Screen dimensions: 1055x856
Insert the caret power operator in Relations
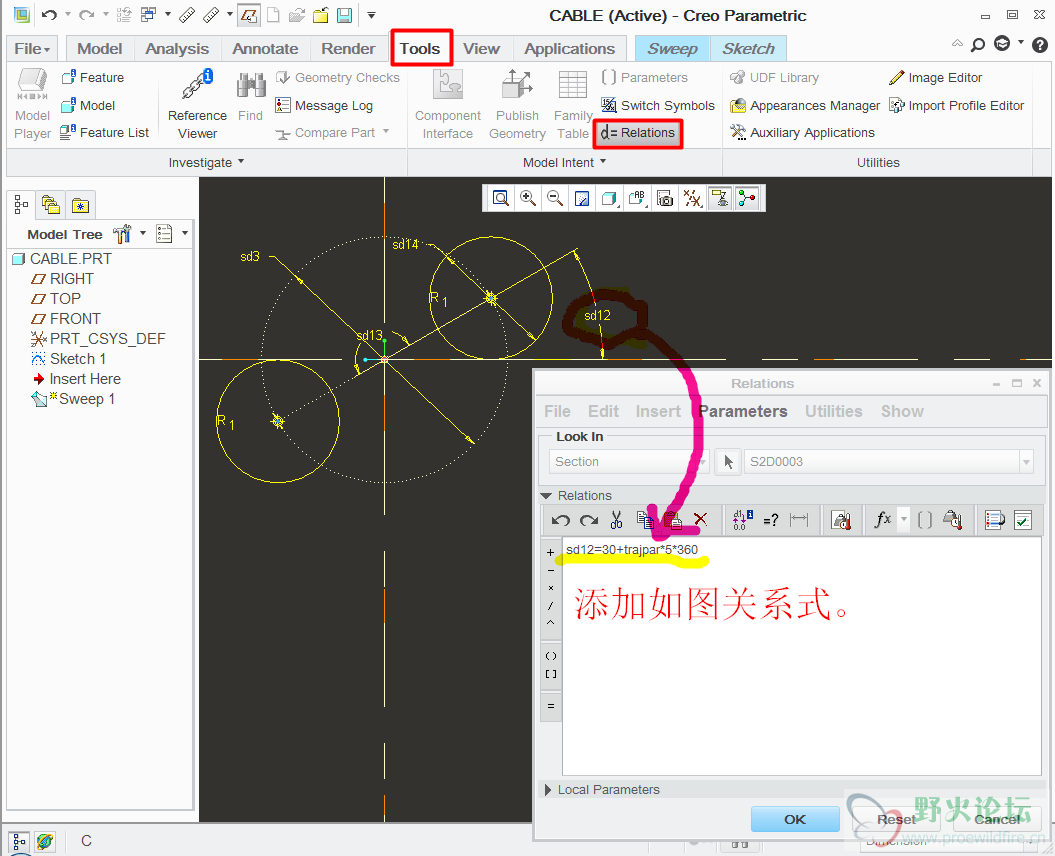tap(550, 623)
